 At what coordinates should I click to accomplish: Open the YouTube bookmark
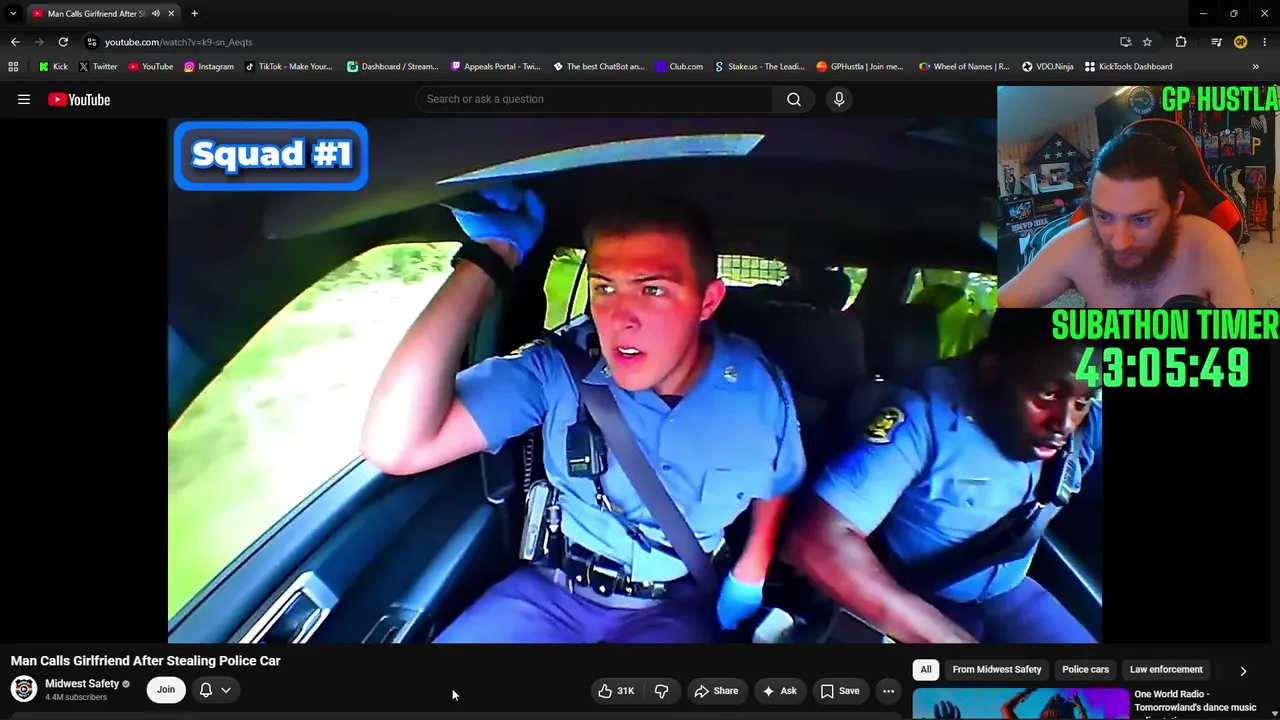tap(150, 67)
